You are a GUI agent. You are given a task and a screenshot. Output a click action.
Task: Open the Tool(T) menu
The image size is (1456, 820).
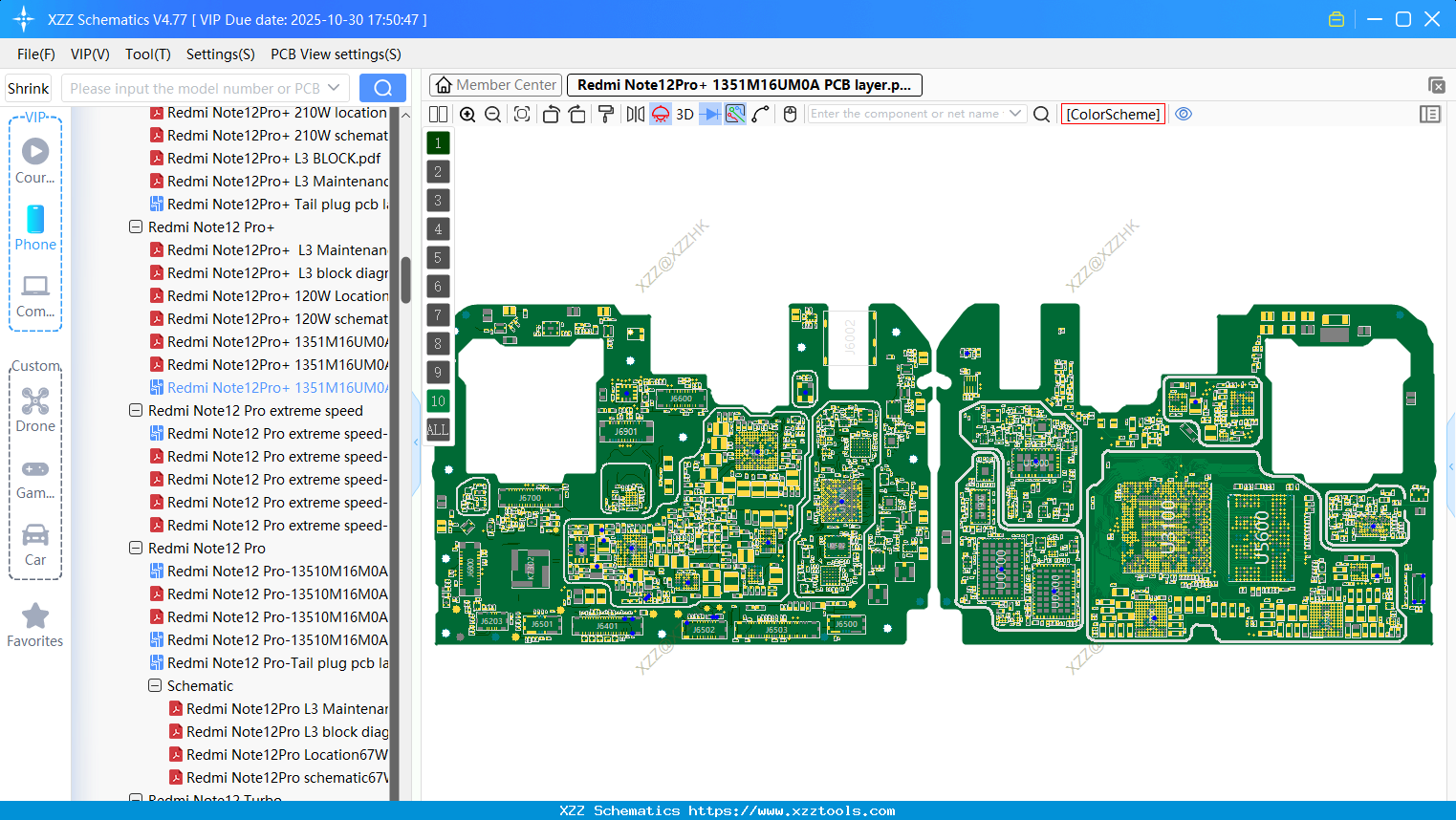point(147,54)
